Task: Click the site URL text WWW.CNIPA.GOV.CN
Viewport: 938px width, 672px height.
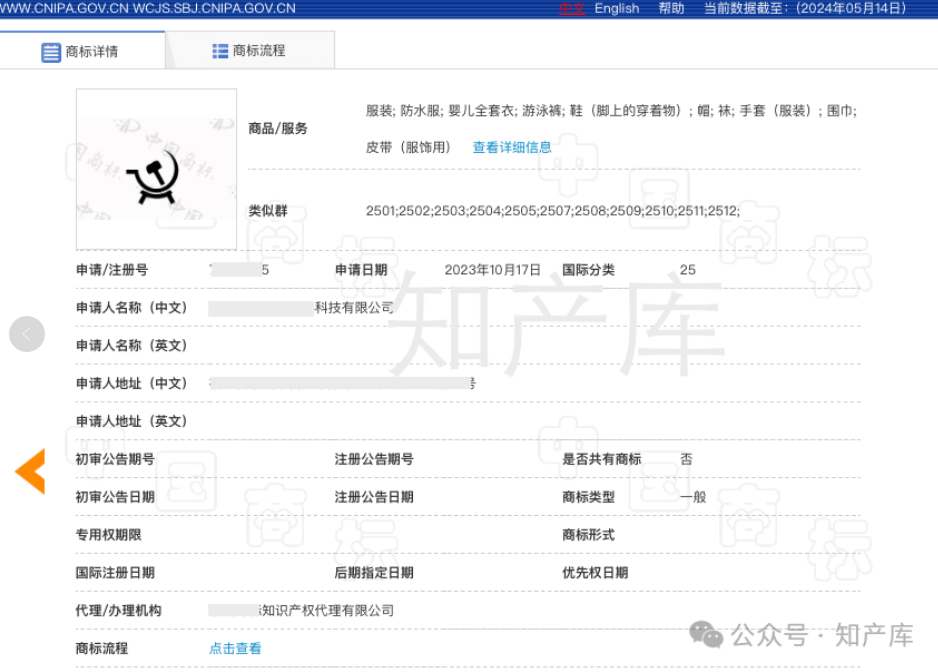Action: click(64, 8)
